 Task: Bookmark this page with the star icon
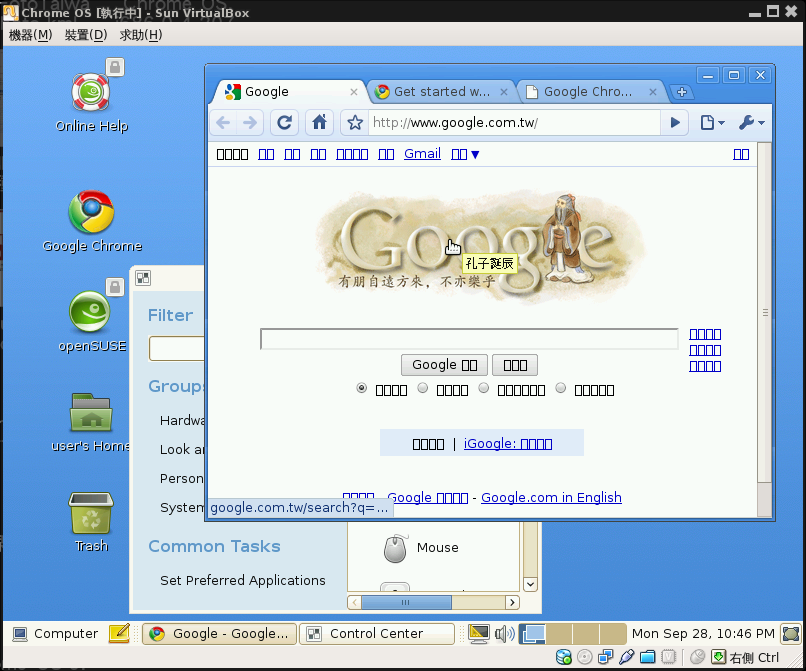(355, 122)
